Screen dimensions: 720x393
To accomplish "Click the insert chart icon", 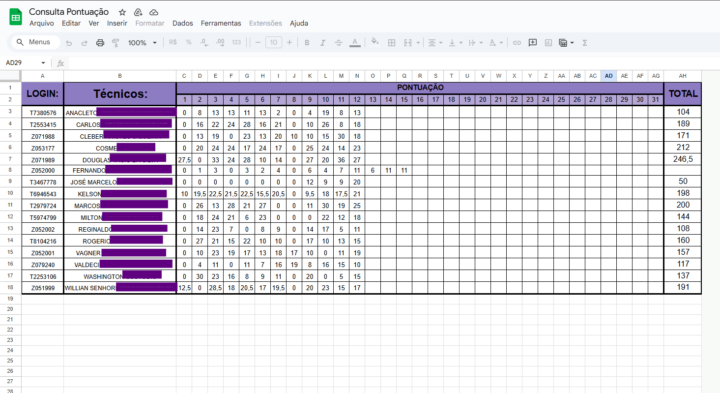I will coord(548,43).
